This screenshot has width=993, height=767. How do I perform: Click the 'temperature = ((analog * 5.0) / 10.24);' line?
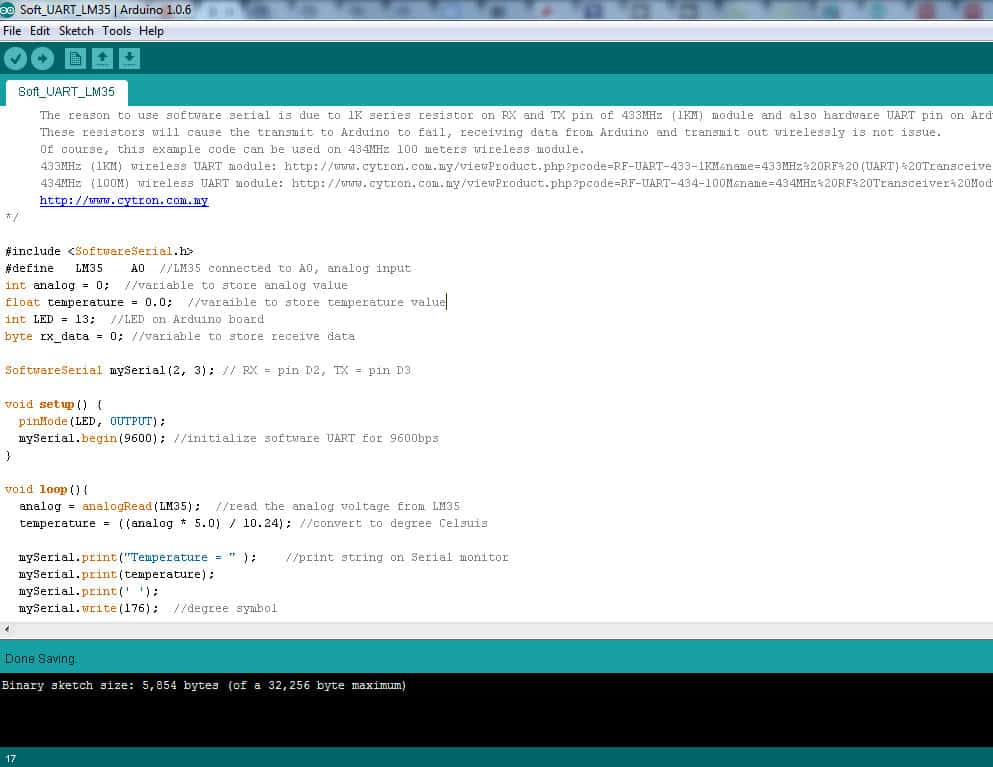253,524
